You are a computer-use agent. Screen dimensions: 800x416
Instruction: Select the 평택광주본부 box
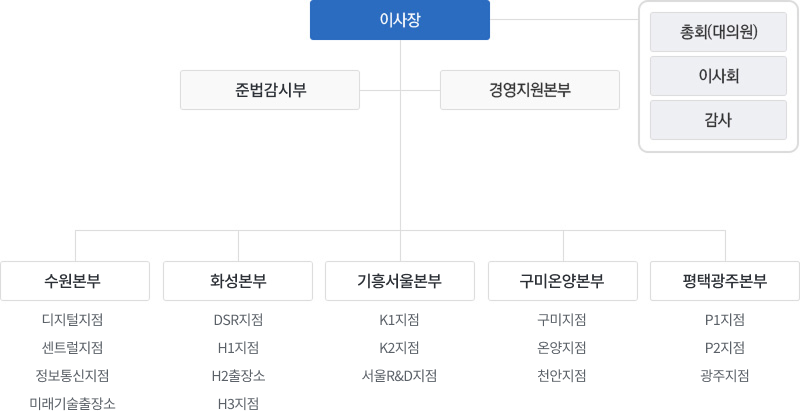pyautogui.click(x=725, y=281)
